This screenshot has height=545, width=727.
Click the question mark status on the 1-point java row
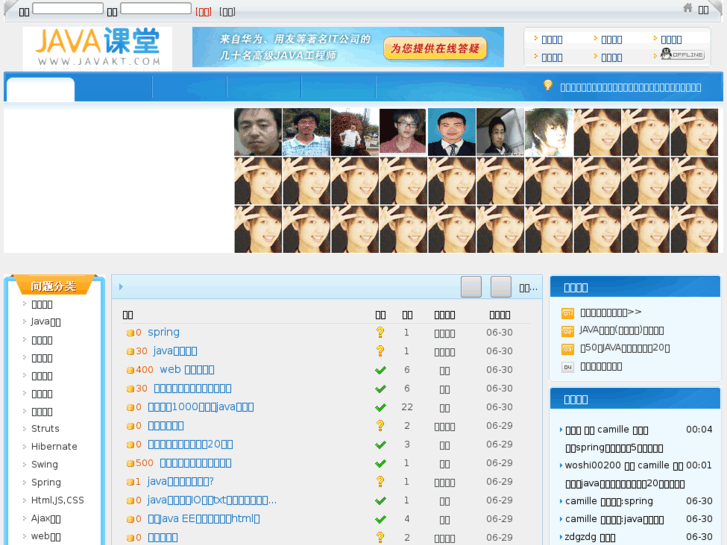pos(380,482)
